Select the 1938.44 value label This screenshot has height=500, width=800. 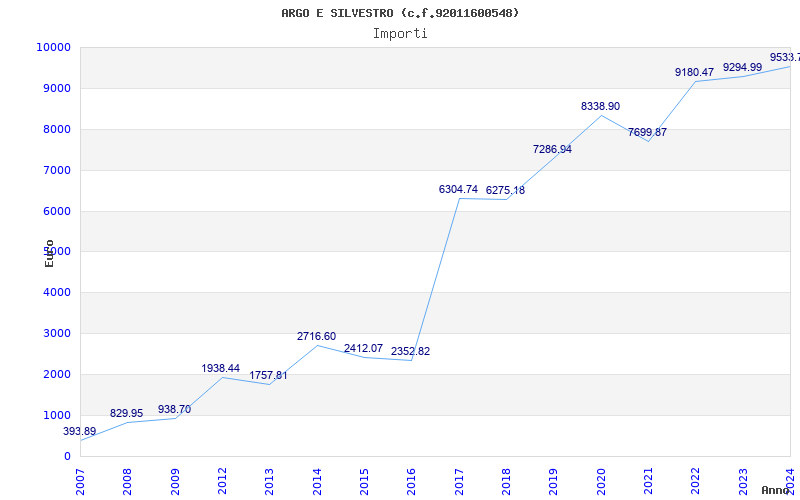click(x=221, y=368)
